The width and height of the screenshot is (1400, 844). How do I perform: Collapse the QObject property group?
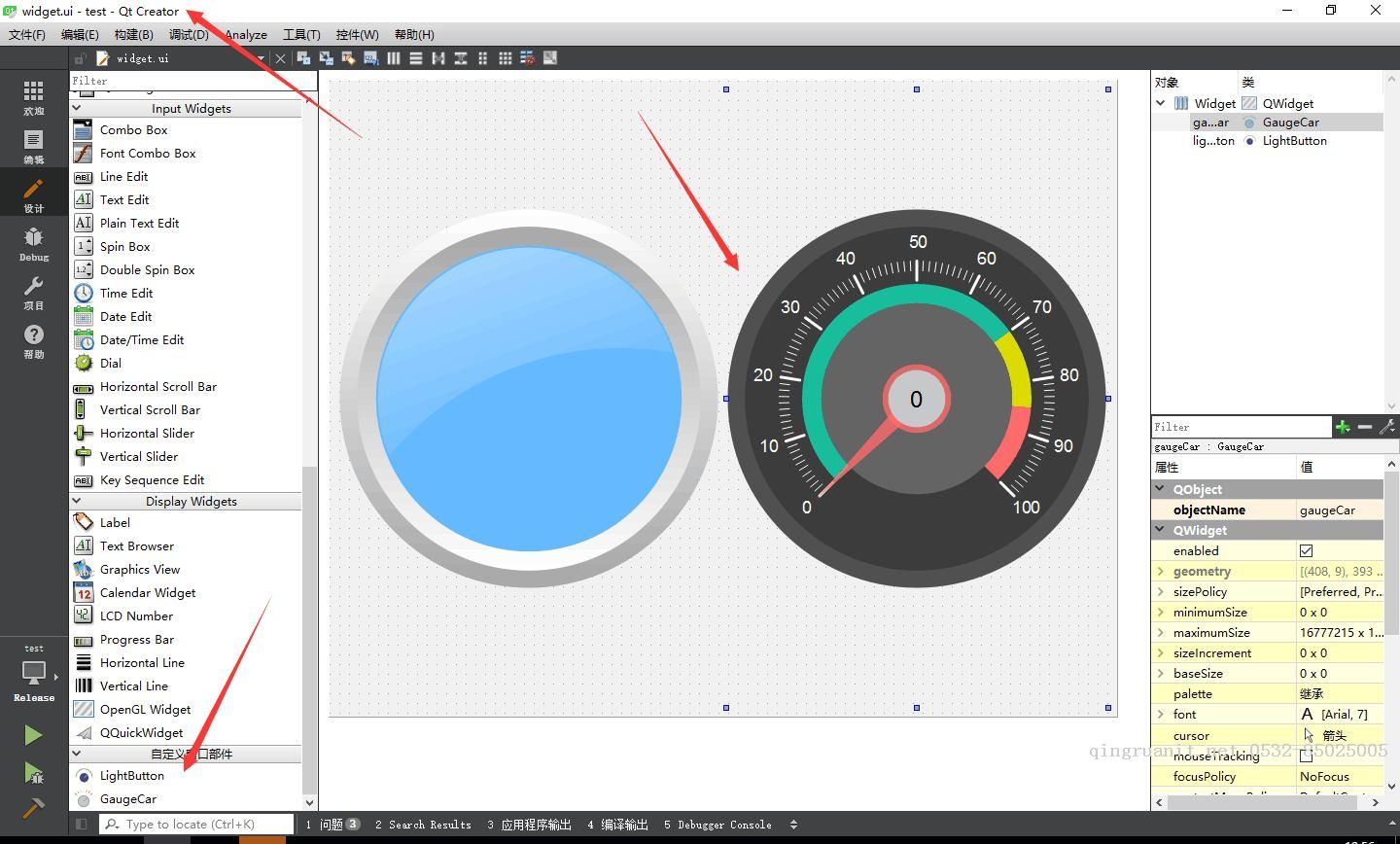pos(1160,489)
